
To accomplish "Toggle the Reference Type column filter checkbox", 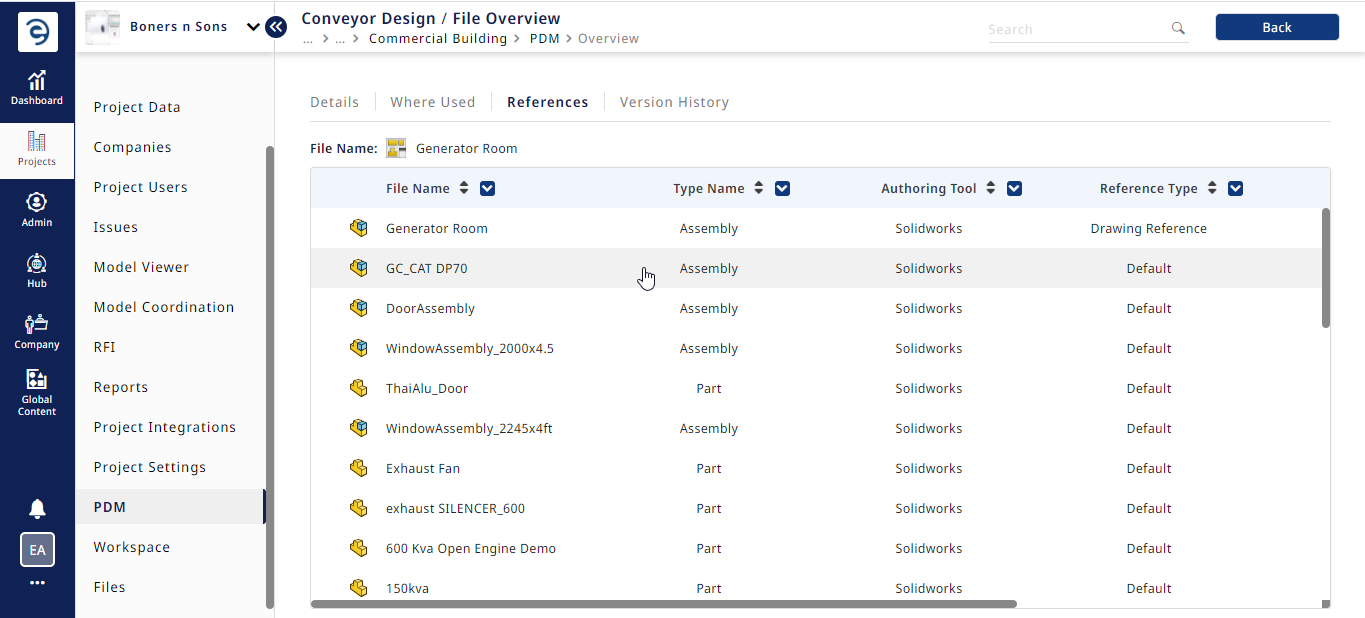I will (x=1235, y=188).
